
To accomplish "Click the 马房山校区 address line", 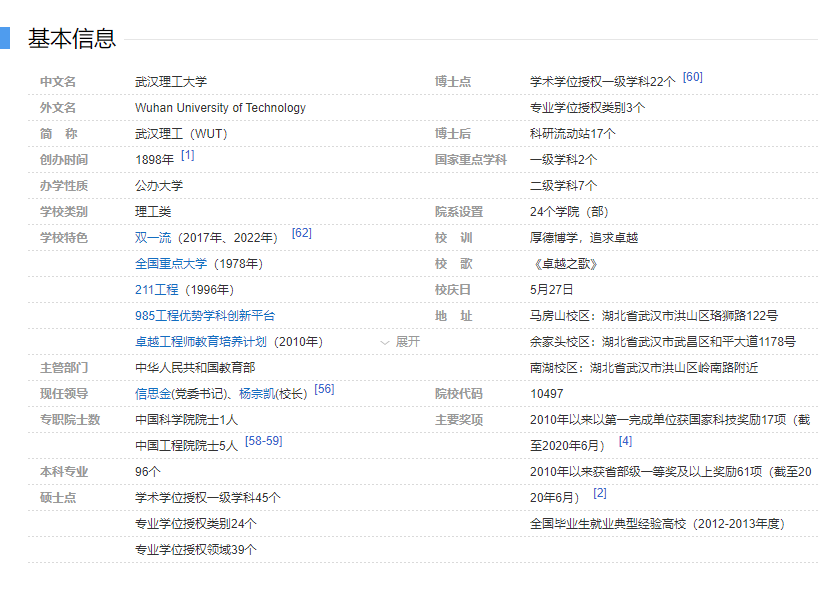I will [x=653, y=316].
